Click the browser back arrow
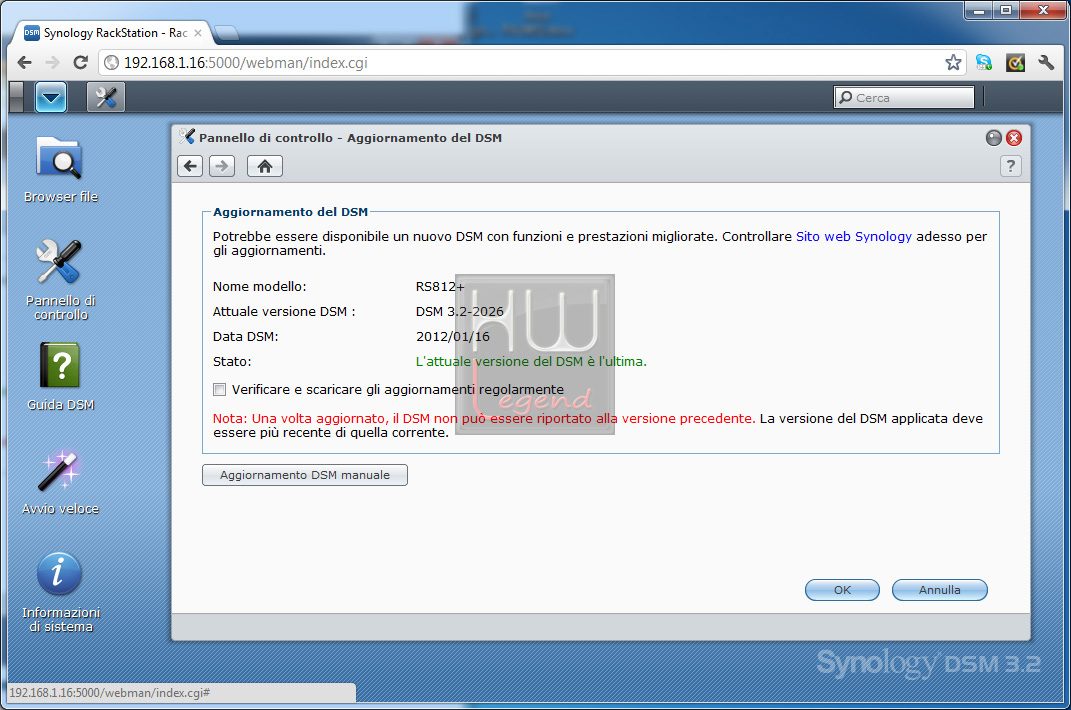 point(25,63)
